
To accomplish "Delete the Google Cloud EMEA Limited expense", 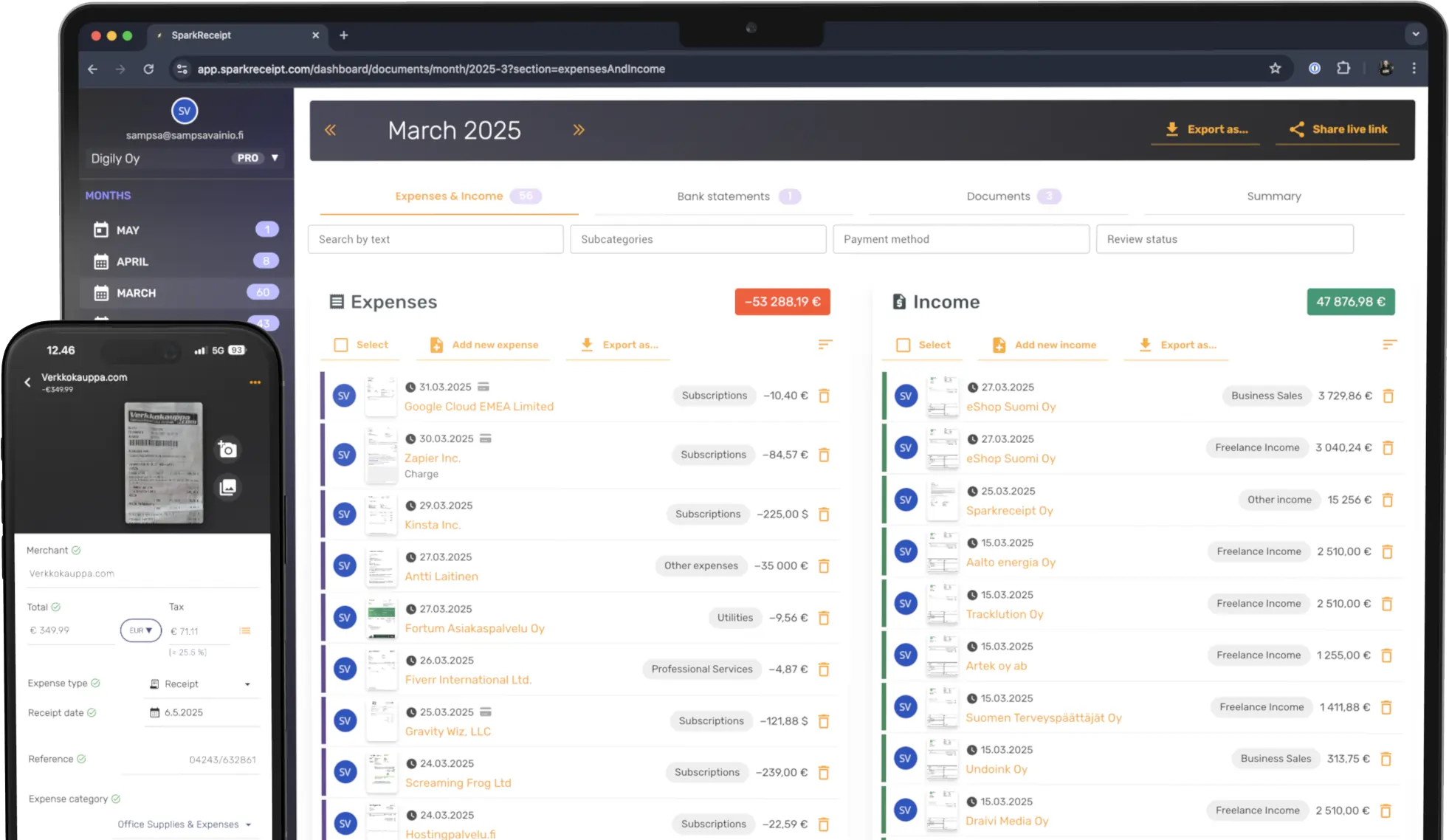I will pyautogui.click(x=825, y=396).
